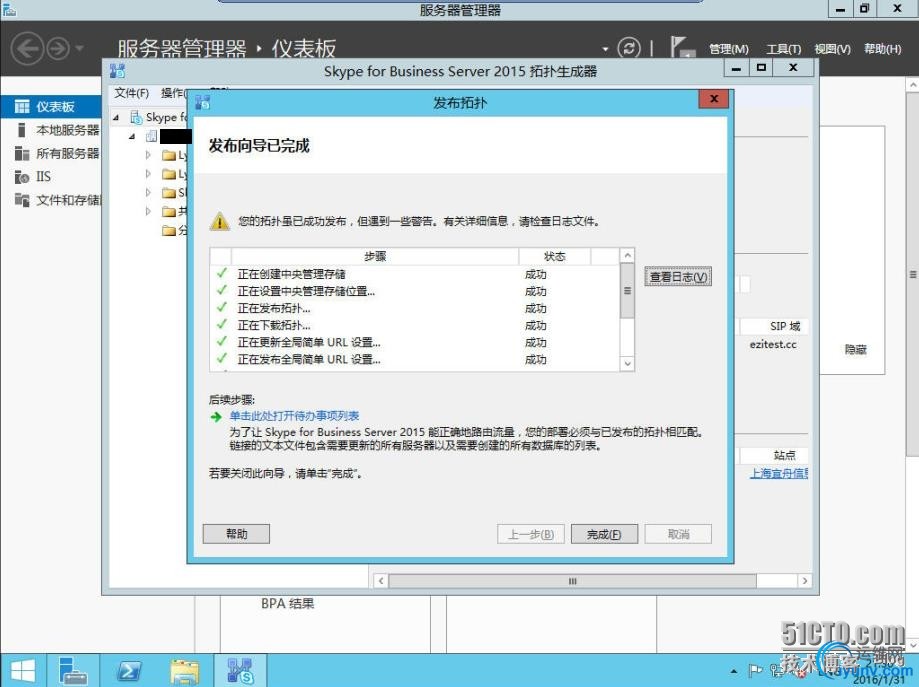Click the Steps (步骤) column header
This screenshot has width=919, height=687.
pos(375,256)
